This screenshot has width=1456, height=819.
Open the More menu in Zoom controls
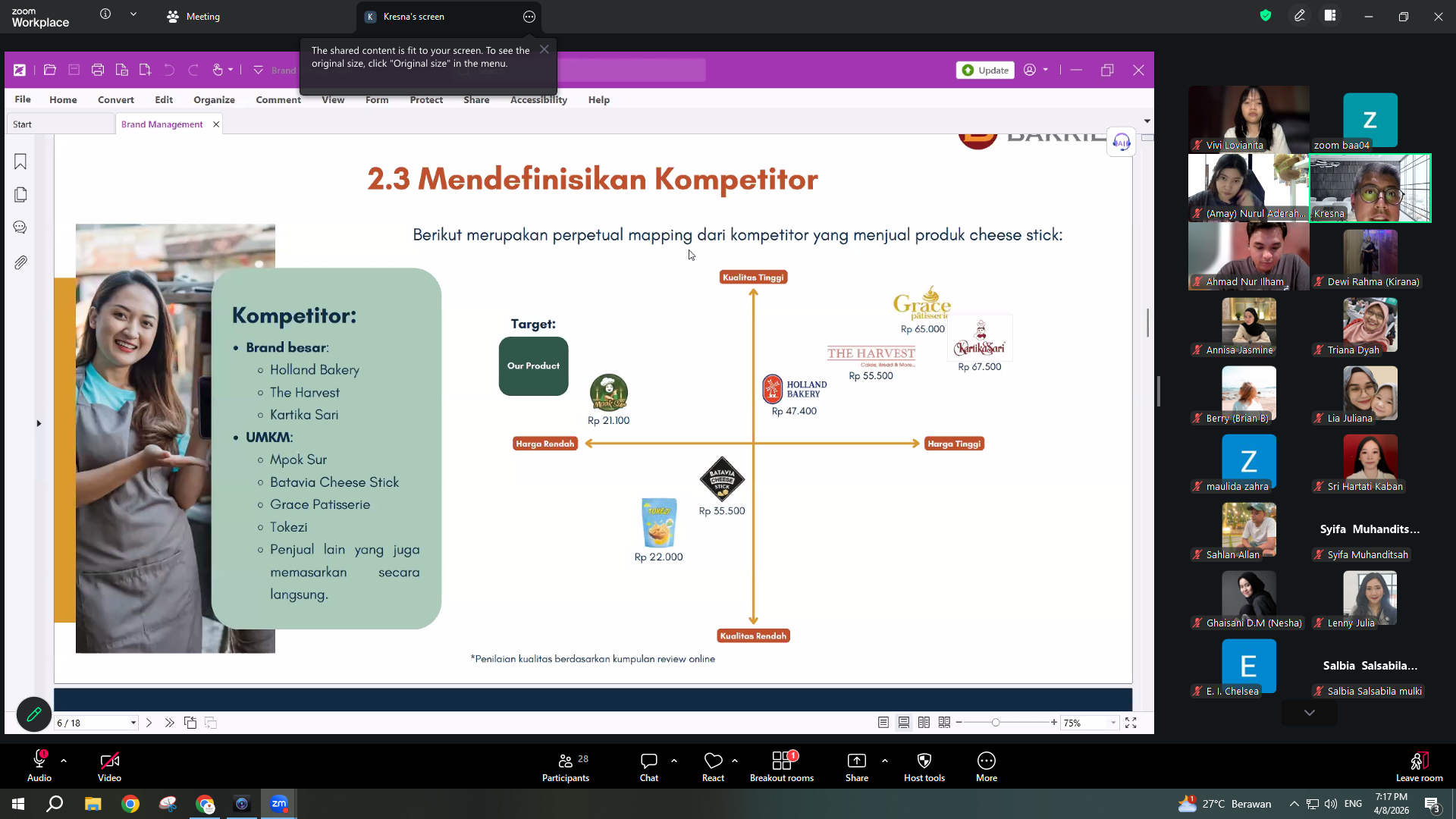(x=987, y=767)
